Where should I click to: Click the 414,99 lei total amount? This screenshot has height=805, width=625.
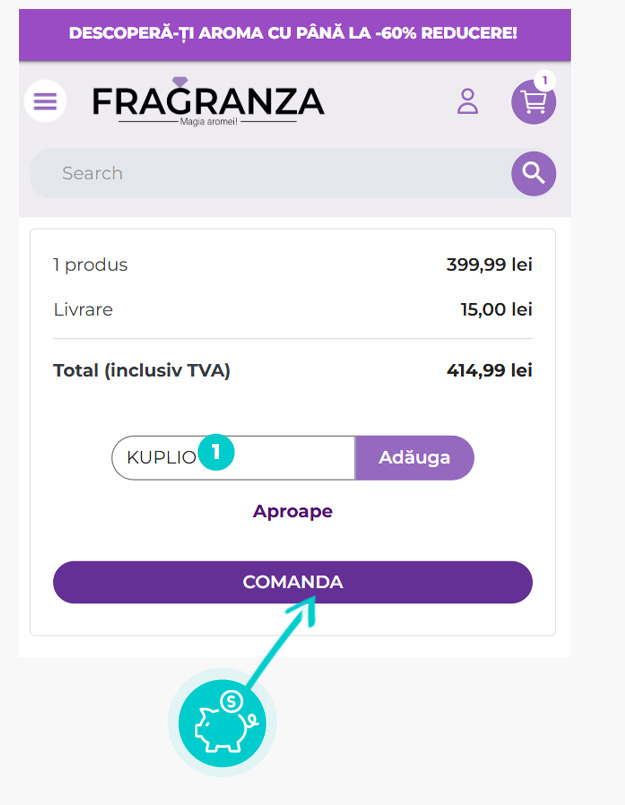pos(489,371)
